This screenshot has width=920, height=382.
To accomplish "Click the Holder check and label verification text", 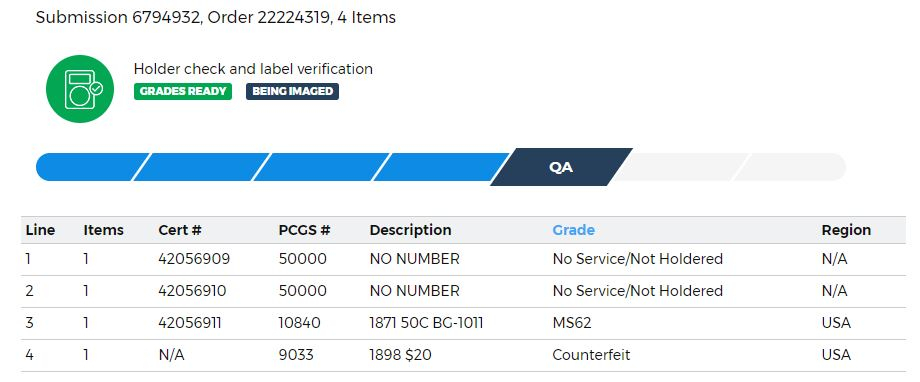I will tap(253, 69).
